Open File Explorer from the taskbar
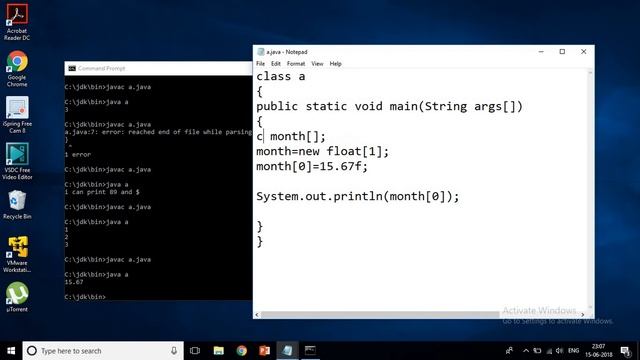 [219, 351]
